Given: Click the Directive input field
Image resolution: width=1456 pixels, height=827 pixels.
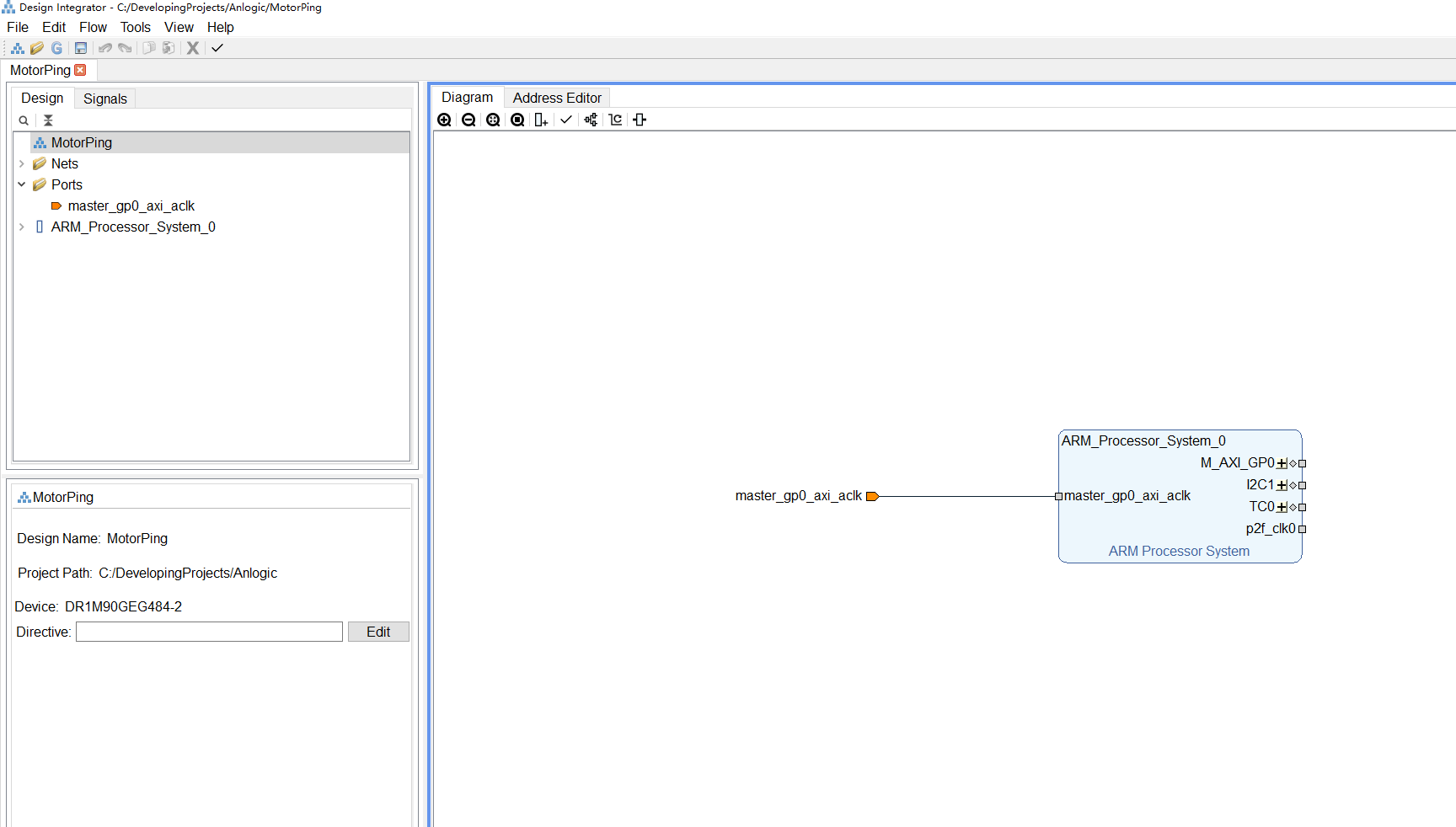Looking at the screenshot, I should pyautogui.click(x=209, y=632).
